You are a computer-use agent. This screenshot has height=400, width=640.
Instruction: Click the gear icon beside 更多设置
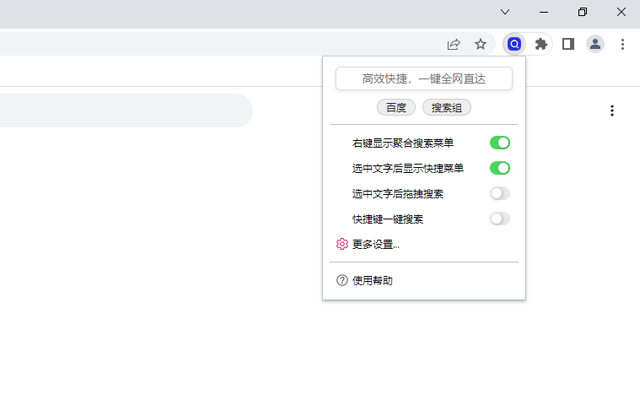[342, 244]
